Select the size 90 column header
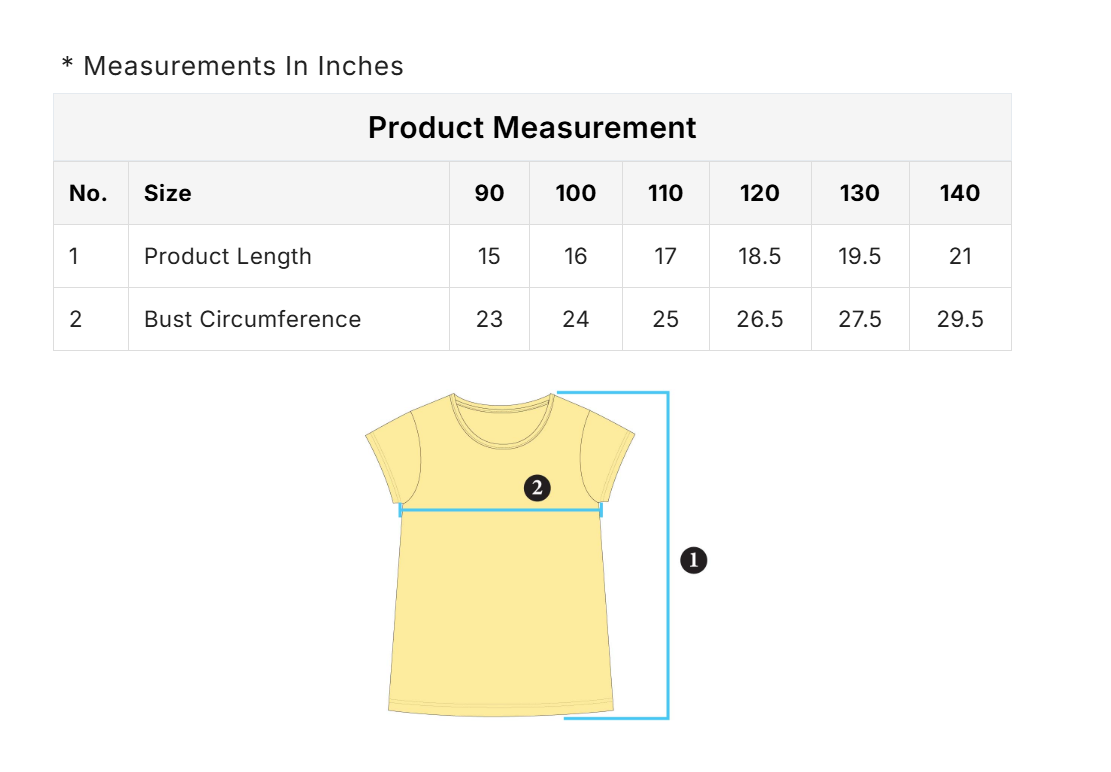 (x=489, y=193)
